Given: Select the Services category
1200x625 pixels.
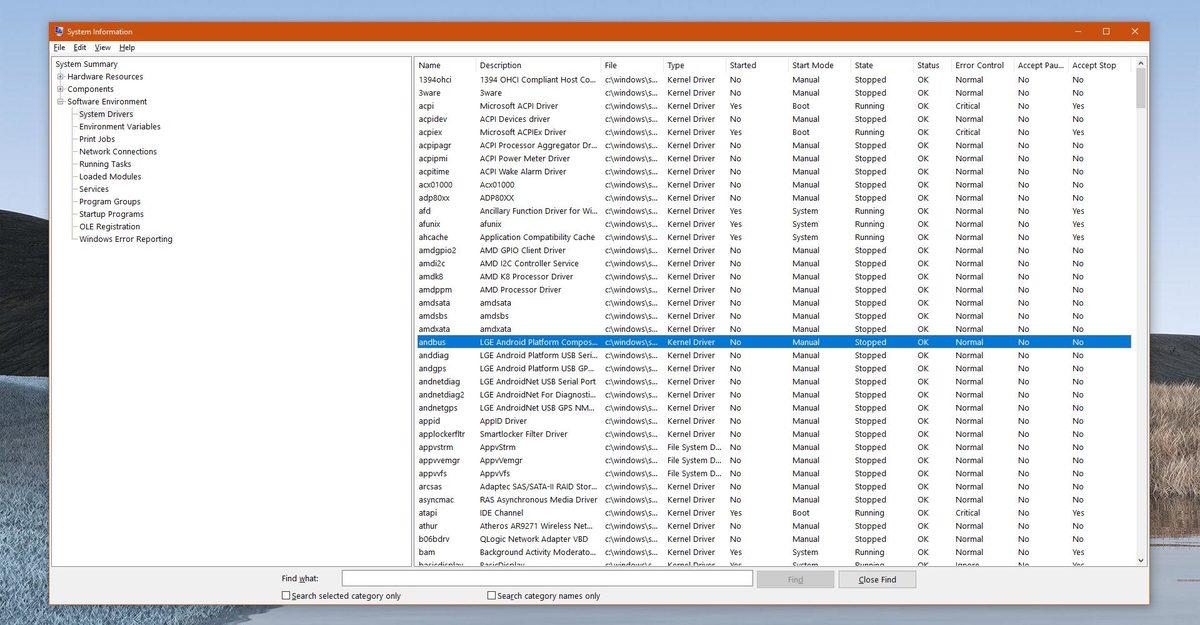Looking at the screenshot, I should (x=93, y=188).
